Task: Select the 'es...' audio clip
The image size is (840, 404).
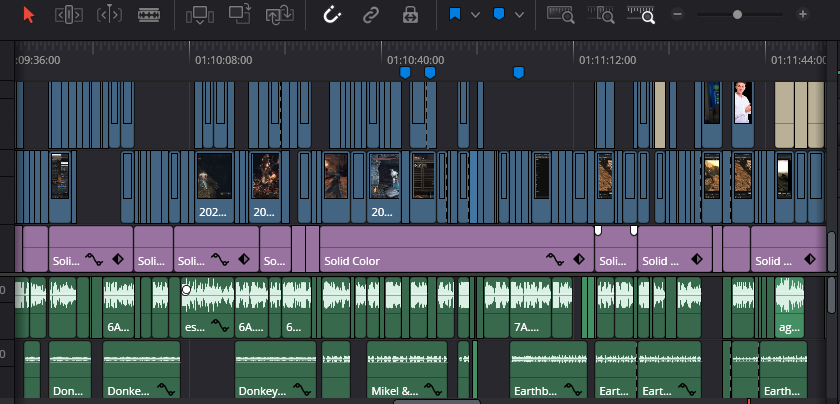Action: click(207, 308)
